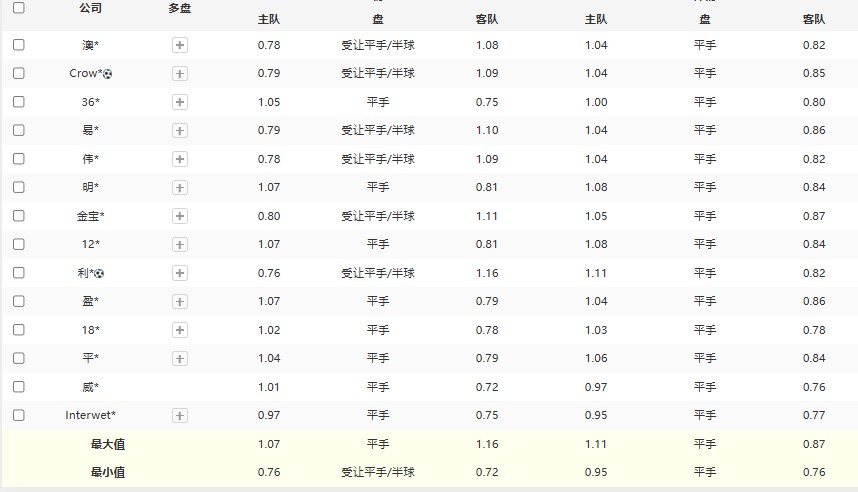Click the plus icon in 澳* row
The width and height of the screenshot is (858, 492).
180,45
